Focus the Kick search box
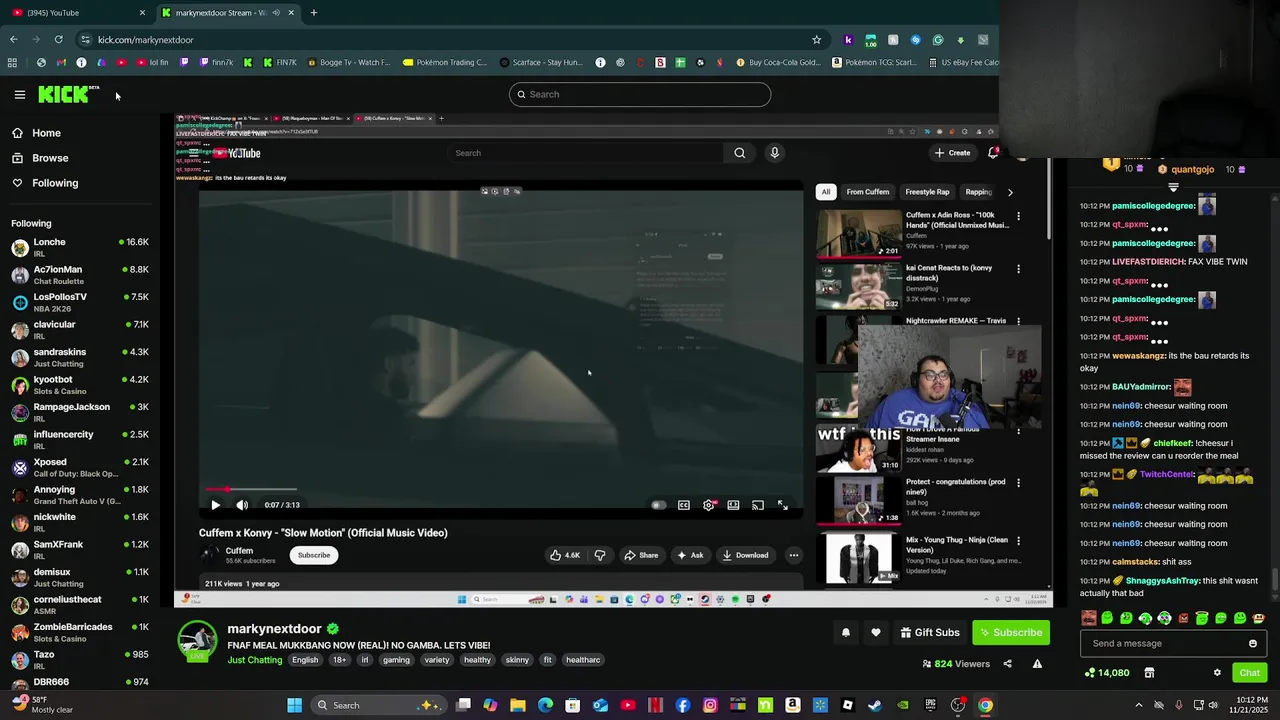The height and width of the screenshot is (720, 1280). pyautogui.click(x=640, y=94)
